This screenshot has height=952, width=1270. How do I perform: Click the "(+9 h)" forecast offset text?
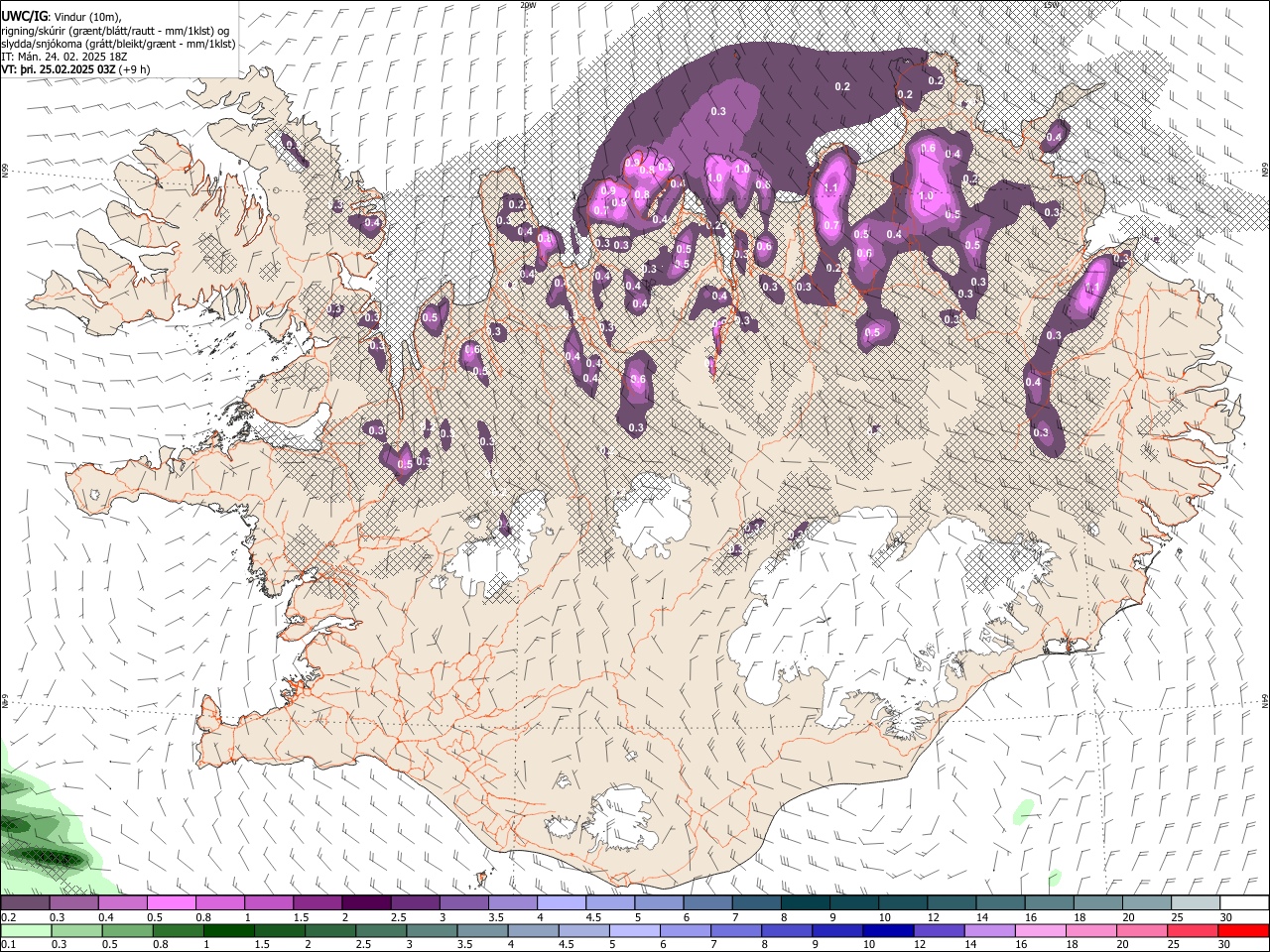(134, 69)
